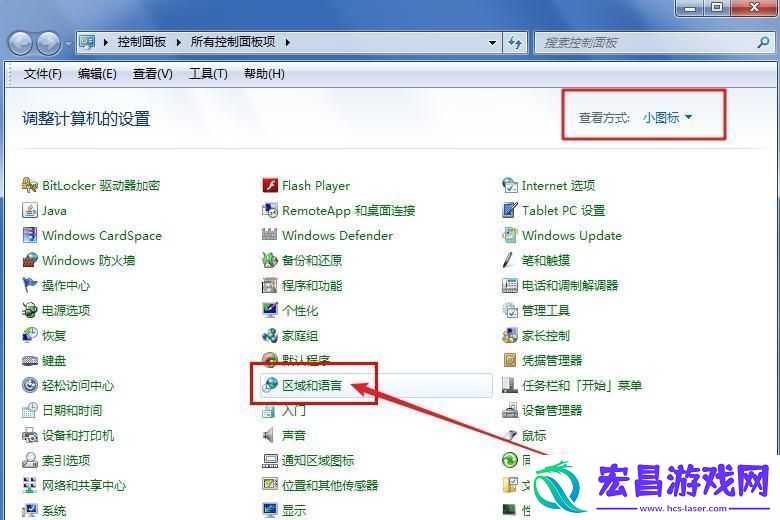Open the 家长控制 icon
This screenshot has width=780, height=520.
coord(509,335)
